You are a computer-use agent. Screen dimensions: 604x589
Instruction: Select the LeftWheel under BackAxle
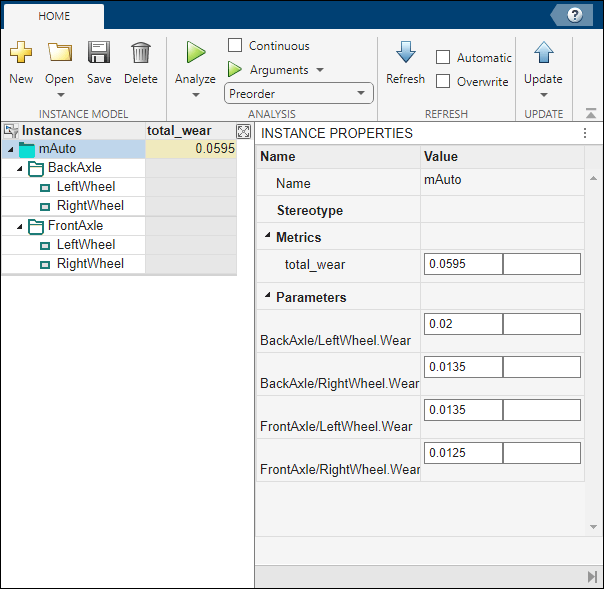(x=86, y=187)
